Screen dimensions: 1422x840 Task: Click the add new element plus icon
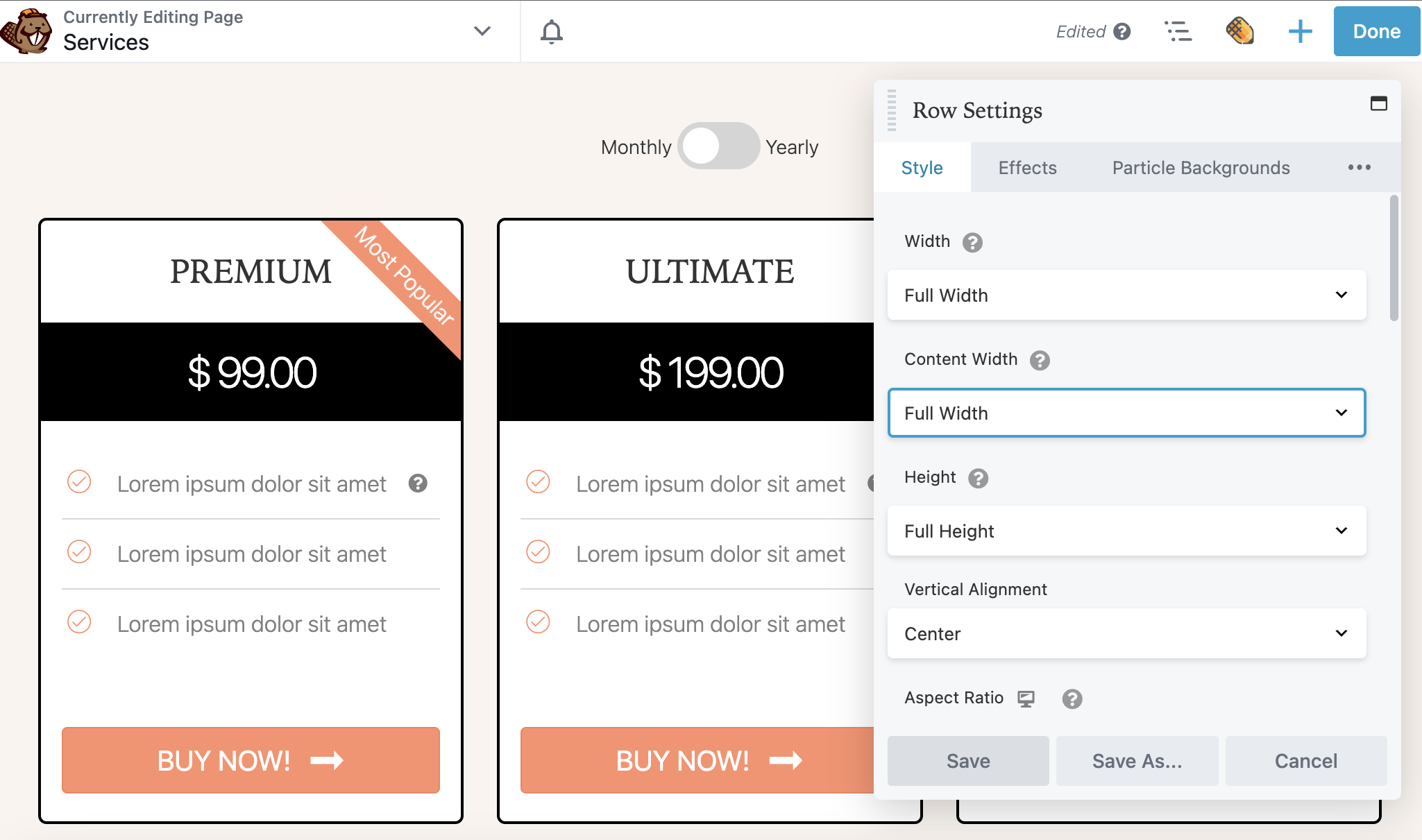click(x=1300, y=31)
